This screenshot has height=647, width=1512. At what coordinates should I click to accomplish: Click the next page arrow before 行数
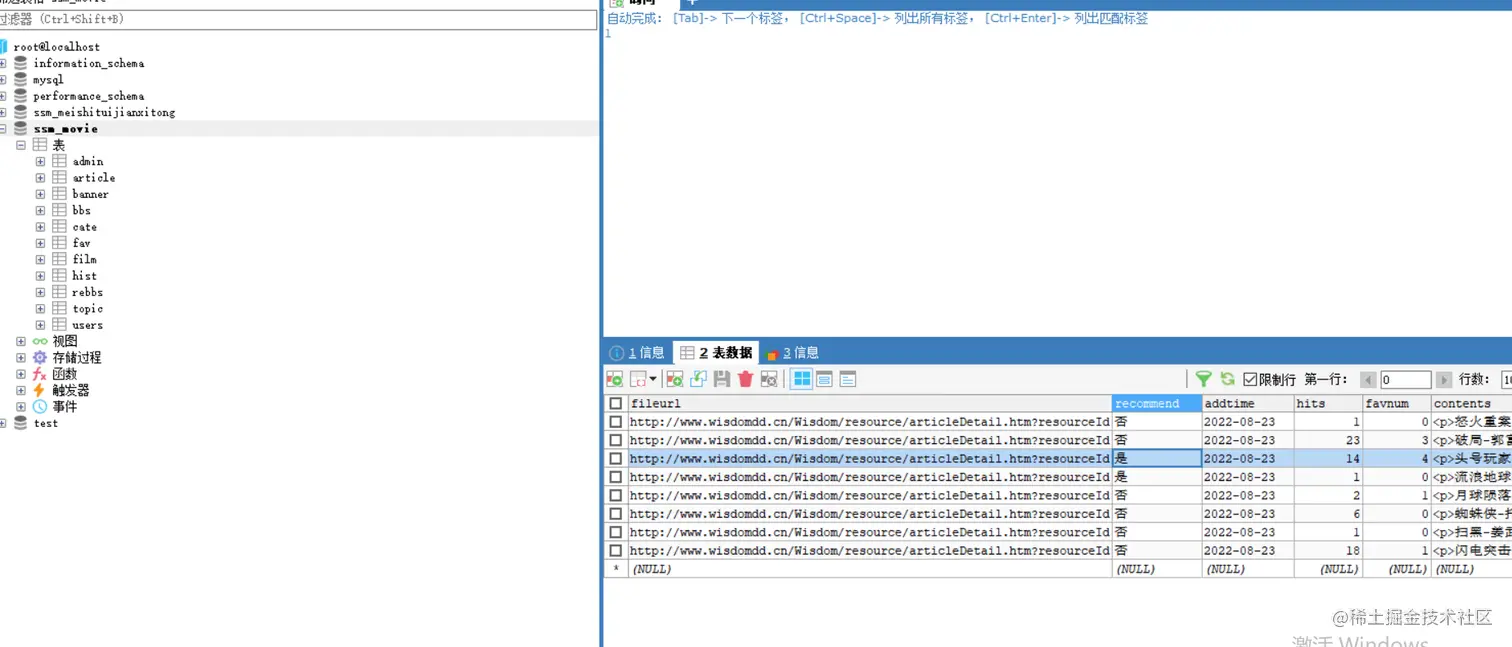click(1443, 380)
